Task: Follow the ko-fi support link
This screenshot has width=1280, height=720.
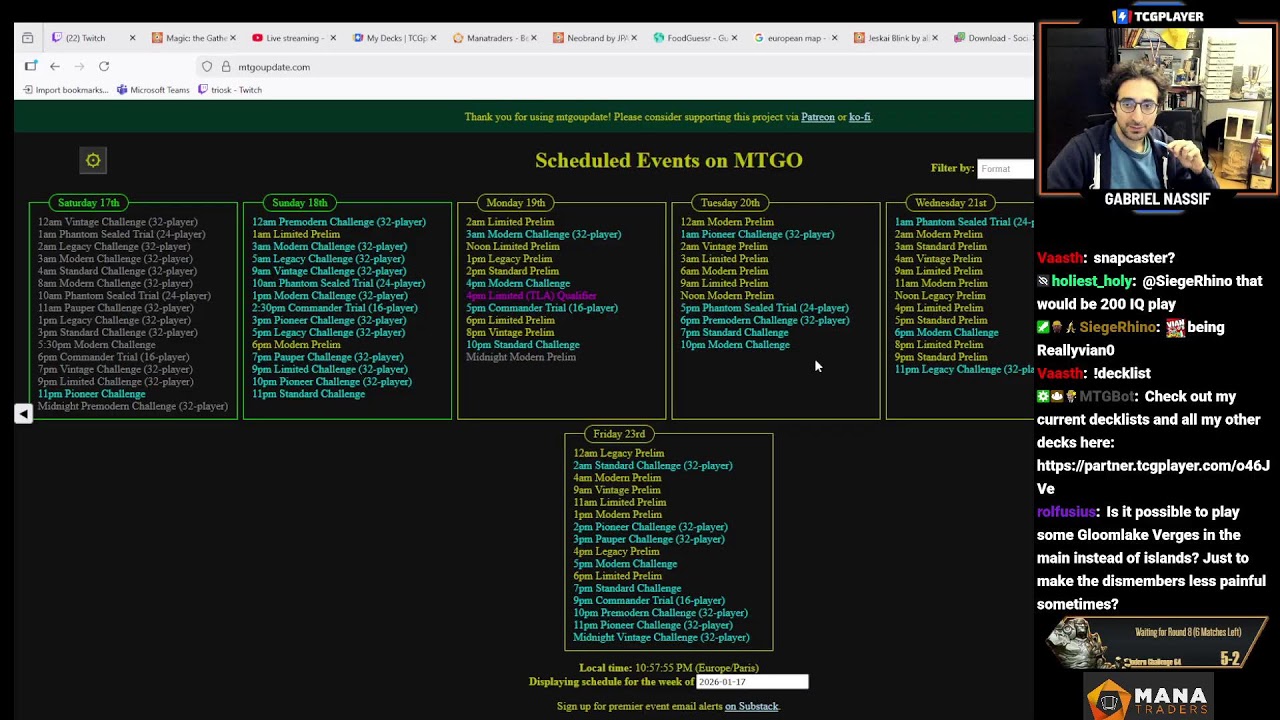Action: click(x=860, y=117)
